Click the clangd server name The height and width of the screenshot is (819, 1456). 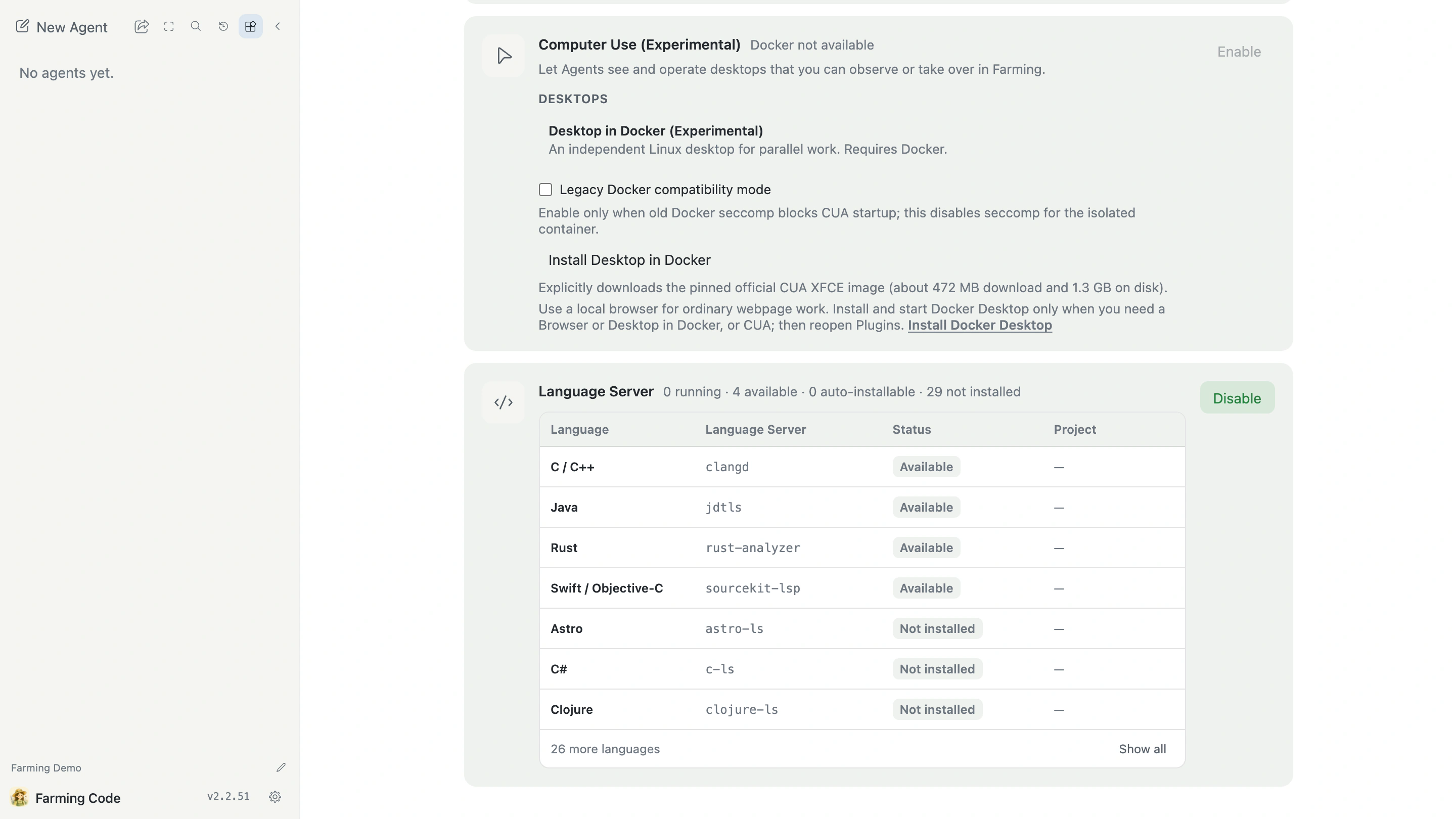727,467
